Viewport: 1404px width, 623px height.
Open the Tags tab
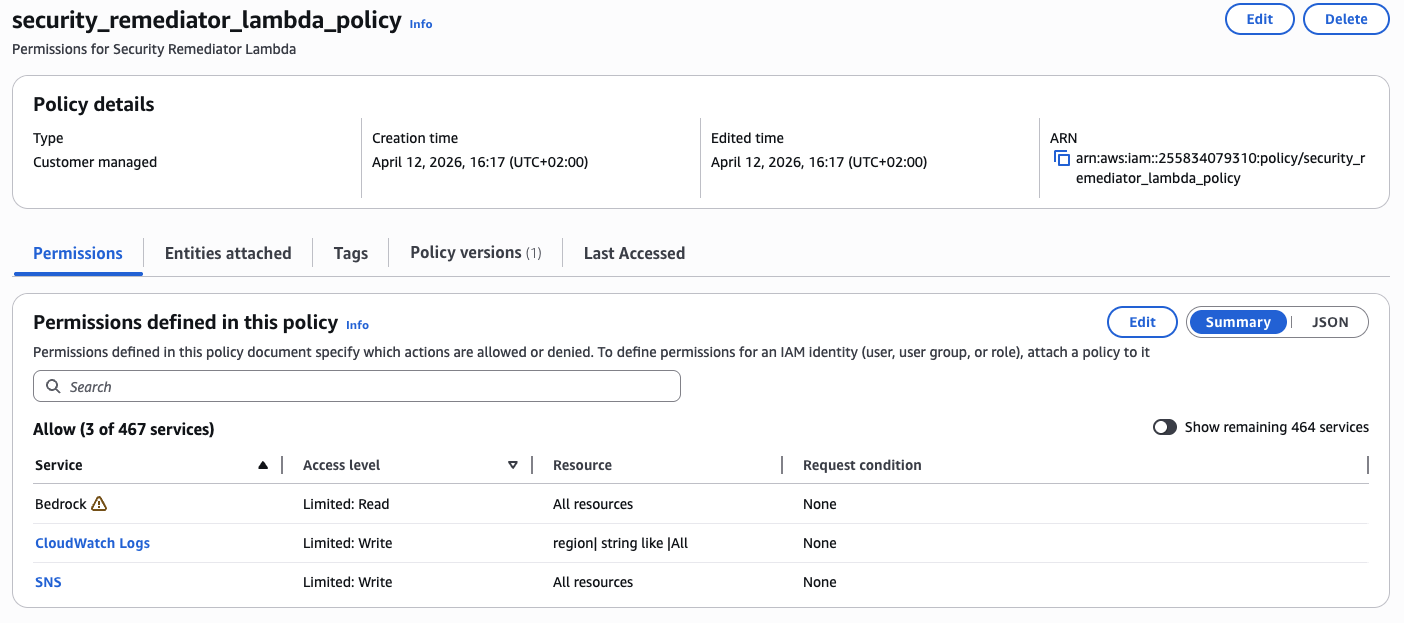coord(350,253)
